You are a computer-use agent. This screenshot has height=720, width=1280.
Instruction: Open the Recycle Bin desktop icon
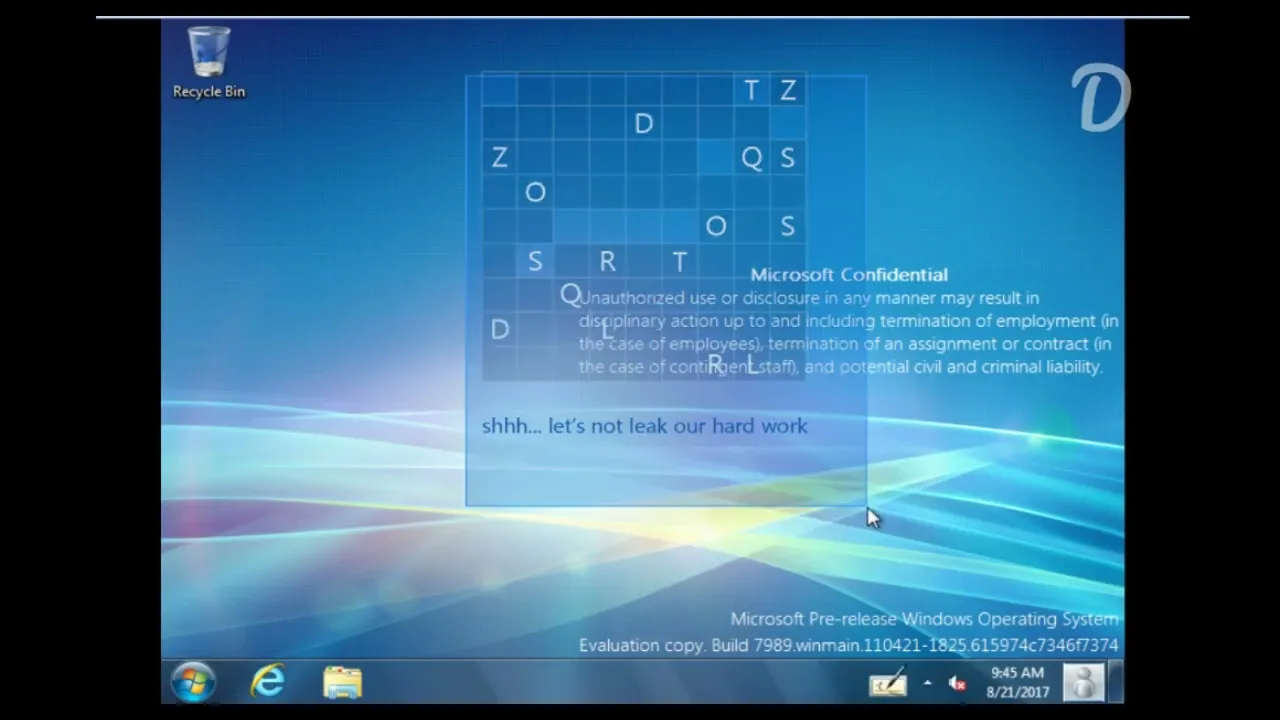click(209, 63)
